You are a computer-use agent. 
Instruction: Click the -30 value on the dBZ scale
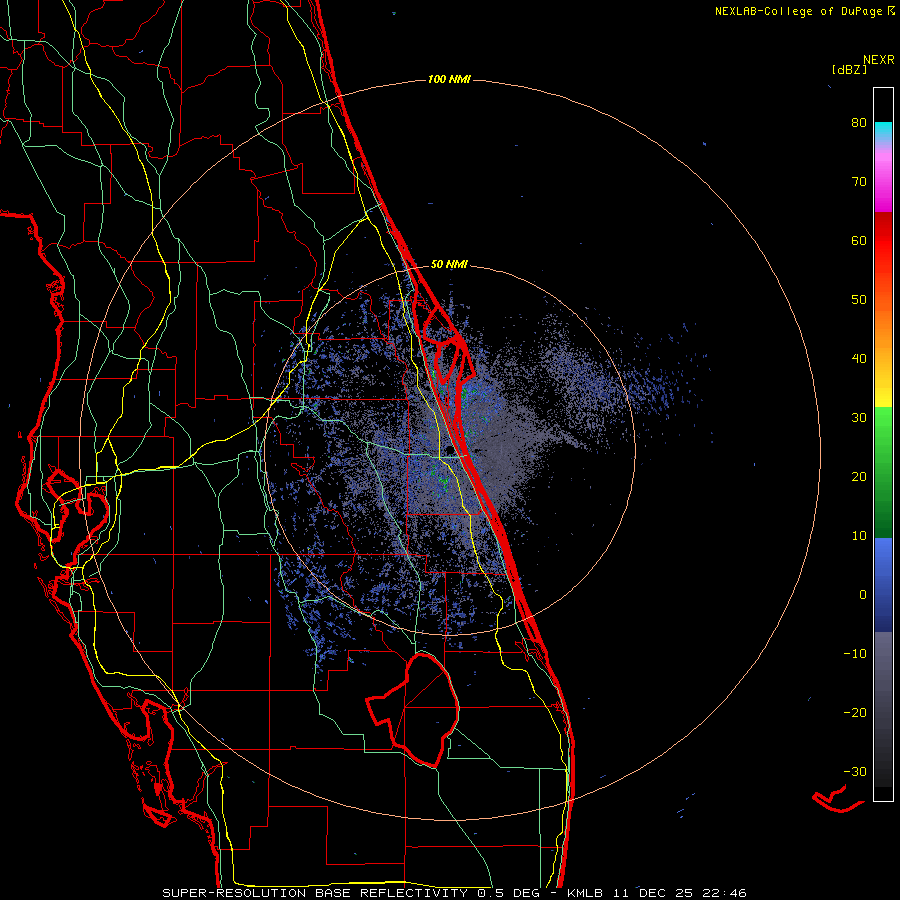(x=855, y=771)
